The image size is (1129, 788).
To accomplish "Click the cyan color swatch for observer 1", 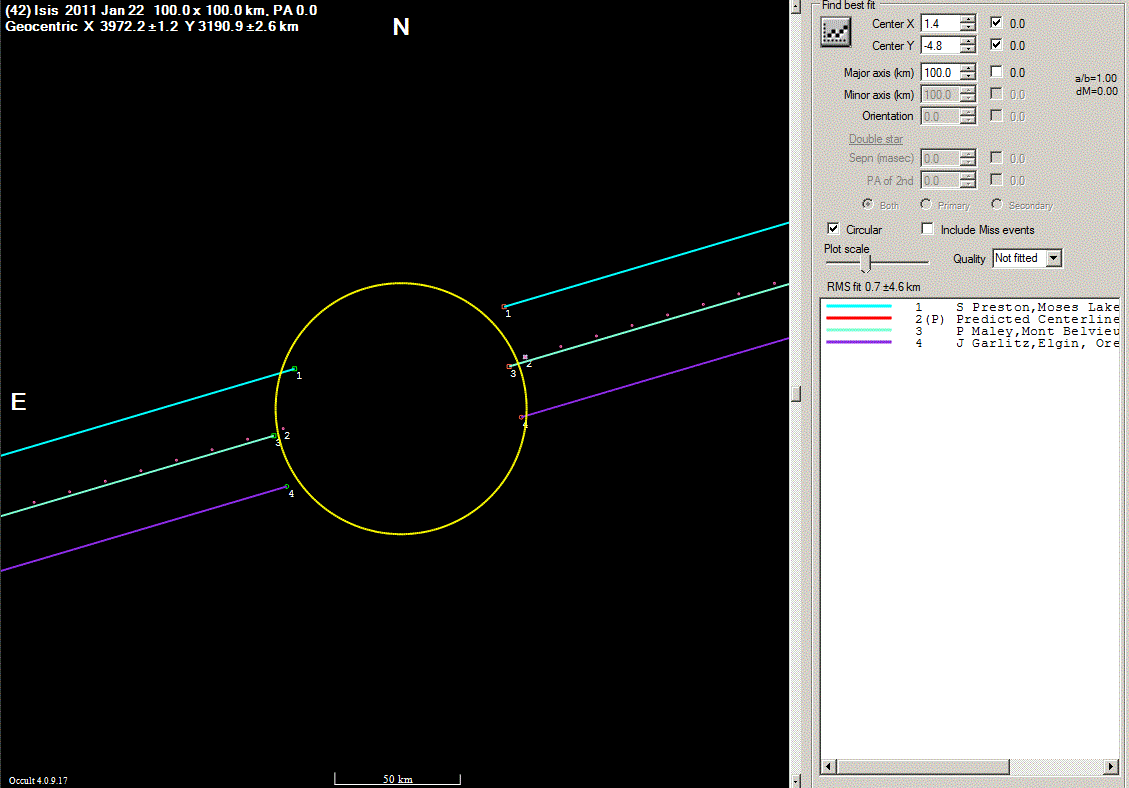I will (859, 307).
